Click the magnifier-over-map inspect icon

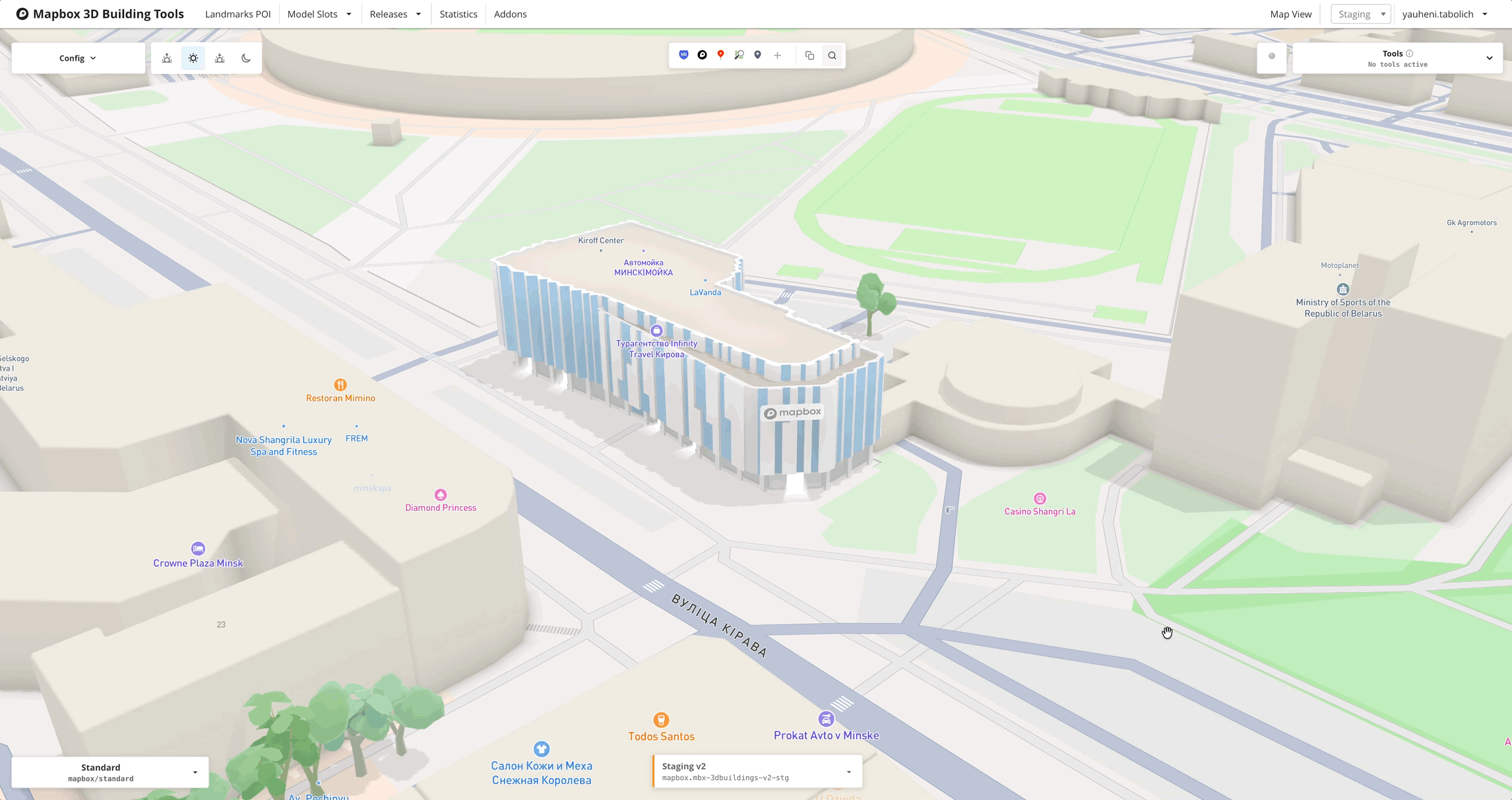[x=739, y=55]
